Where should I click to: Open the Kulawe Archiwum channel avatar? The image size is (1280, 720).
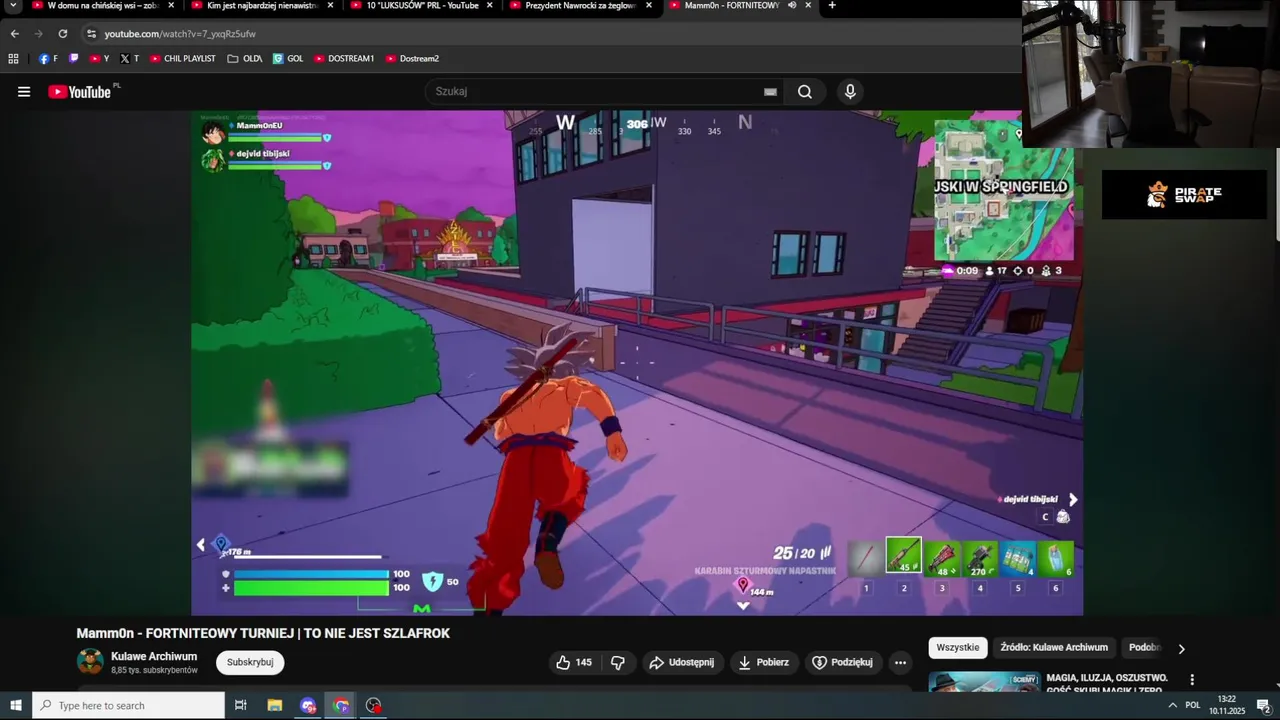pyautogui.click(x=90, y=662)
